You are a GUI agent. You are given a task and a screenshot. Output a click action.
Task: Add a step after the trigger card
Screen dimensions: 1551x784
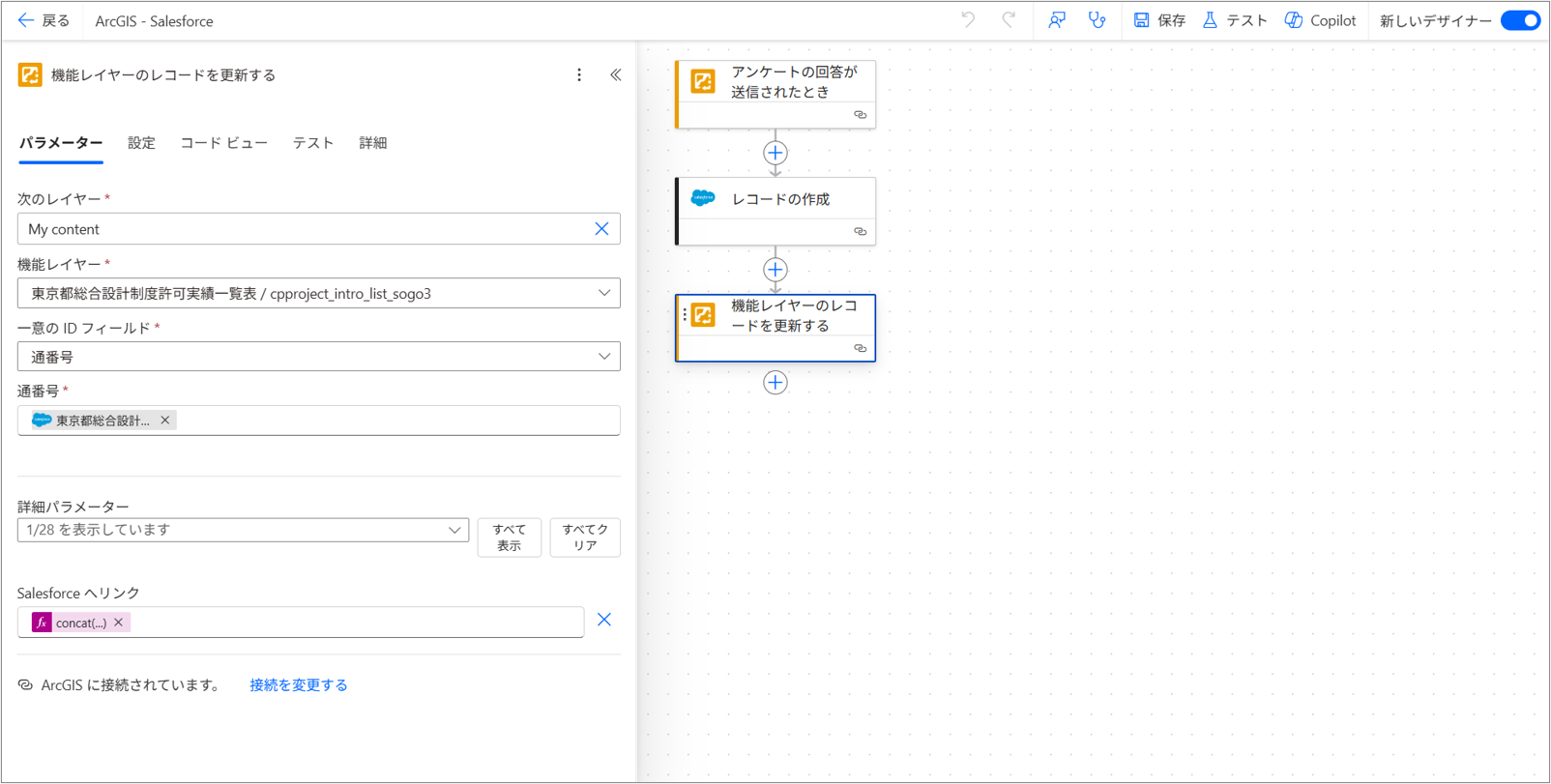click(775, 153)
